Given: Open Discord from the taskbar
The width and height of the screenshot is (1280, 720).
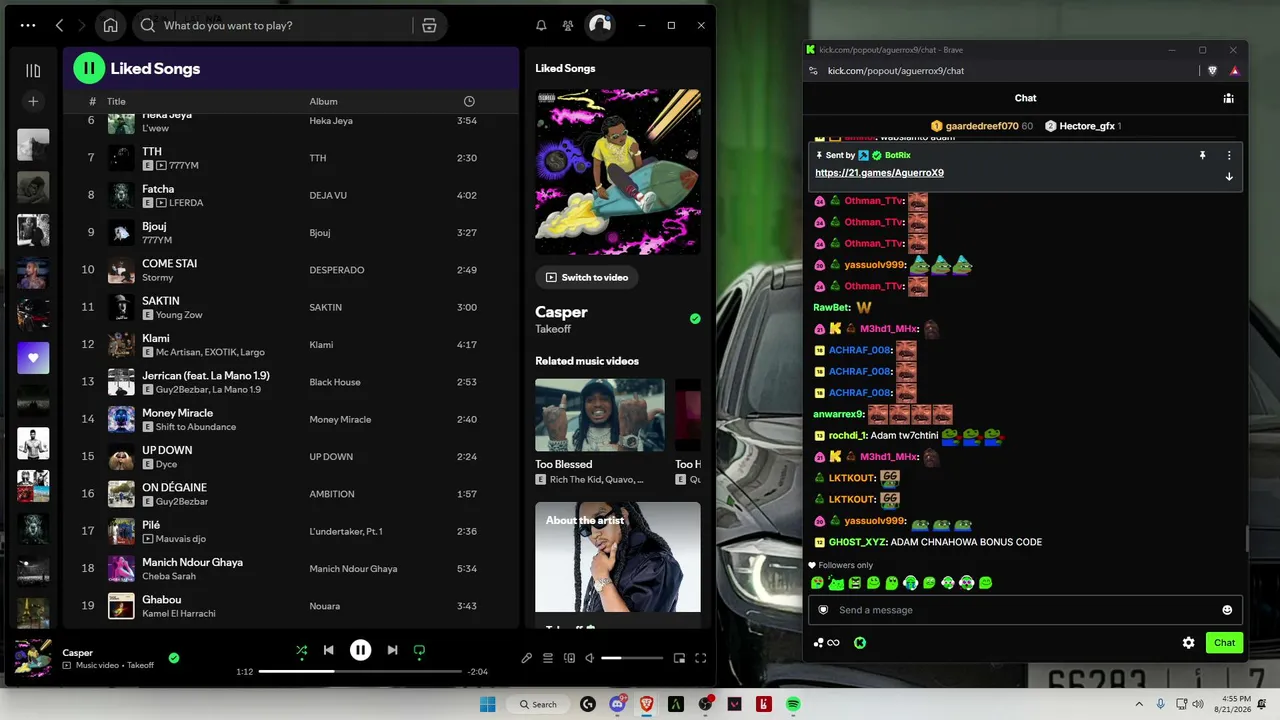Looking at the screenshot, I should [x=617, y=704].
